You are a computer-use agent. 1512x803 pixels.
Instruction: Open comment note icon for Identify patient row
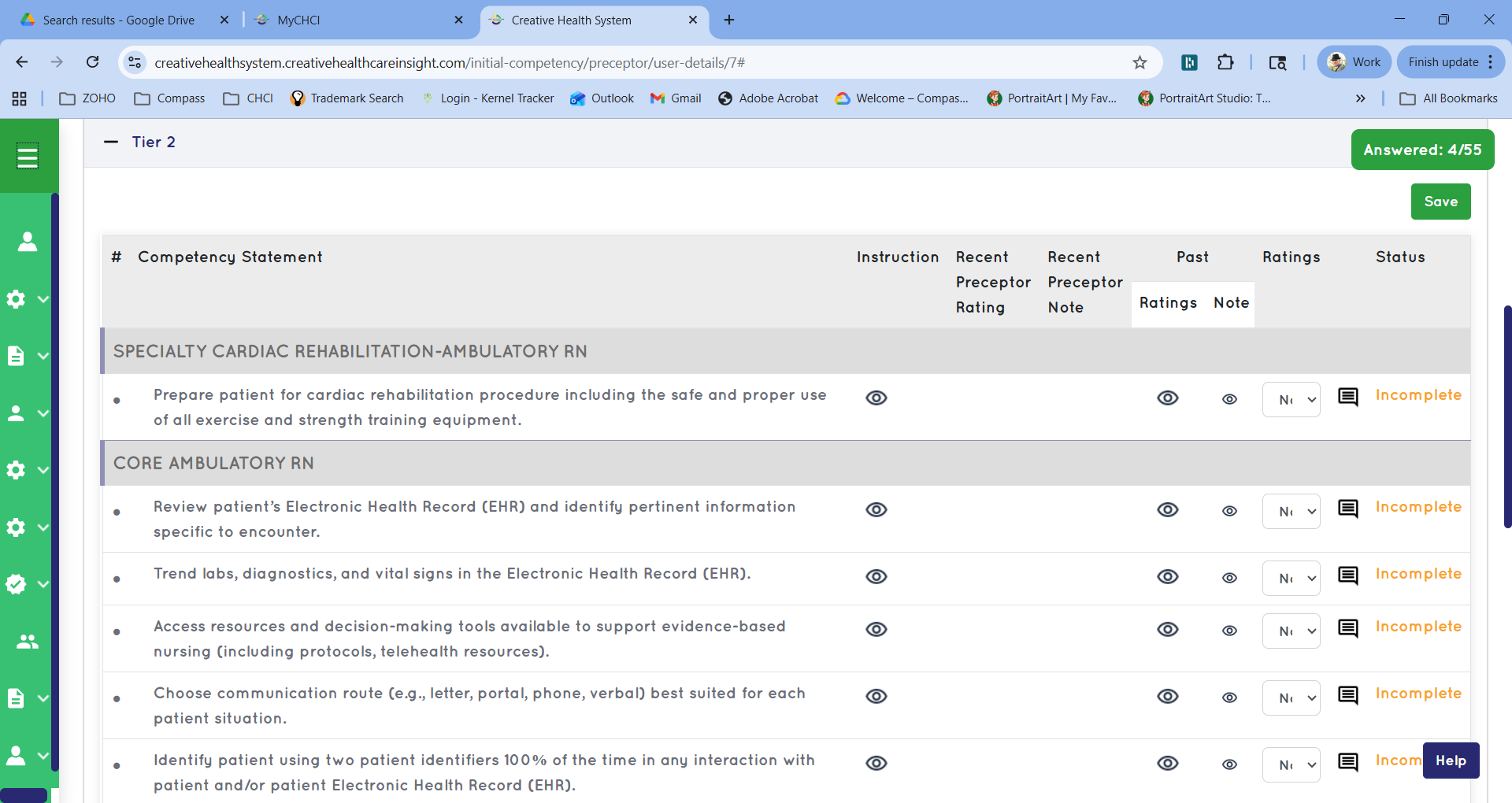click(x=1348, y=762)
